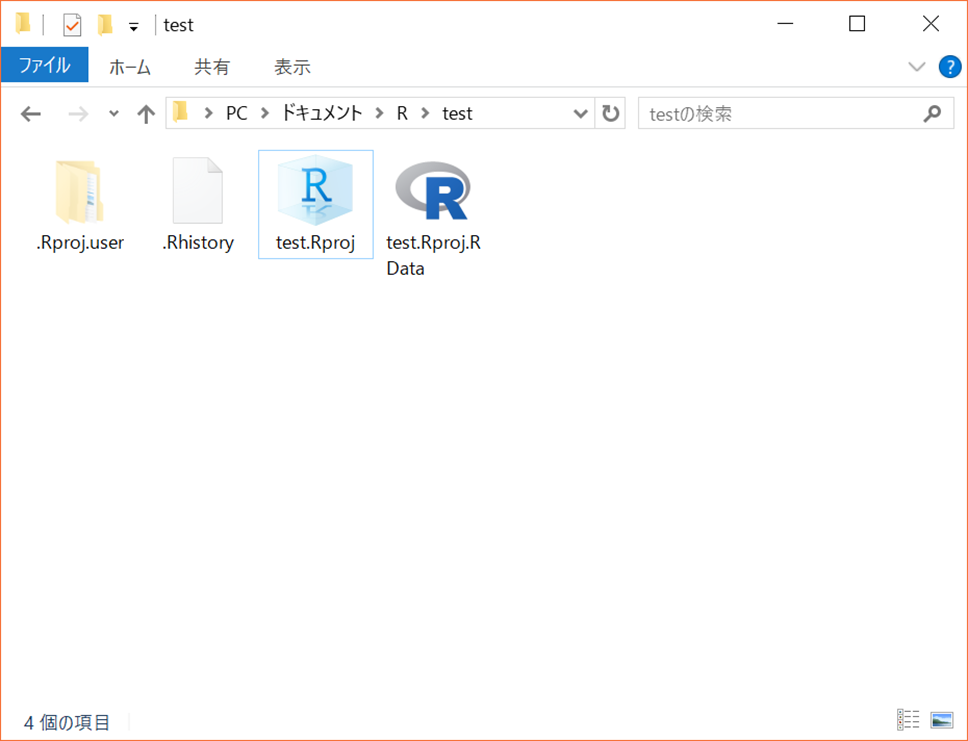The width and height of the screenshot is (968, 741).
Task: Expand the ribbon using the chevron
Action: click(x=916, y=67)
